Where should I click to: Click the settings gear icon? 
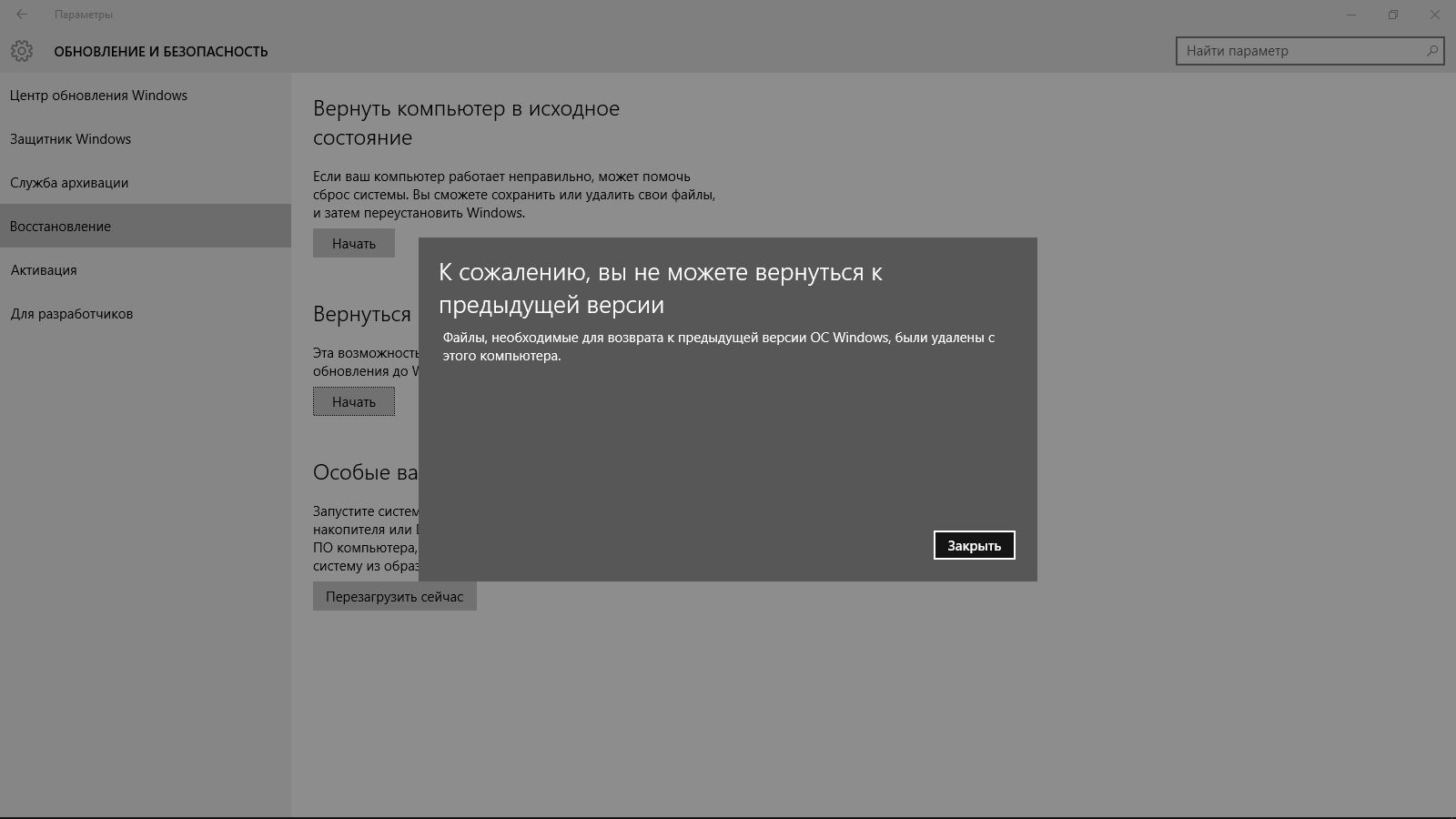[22, 51]
